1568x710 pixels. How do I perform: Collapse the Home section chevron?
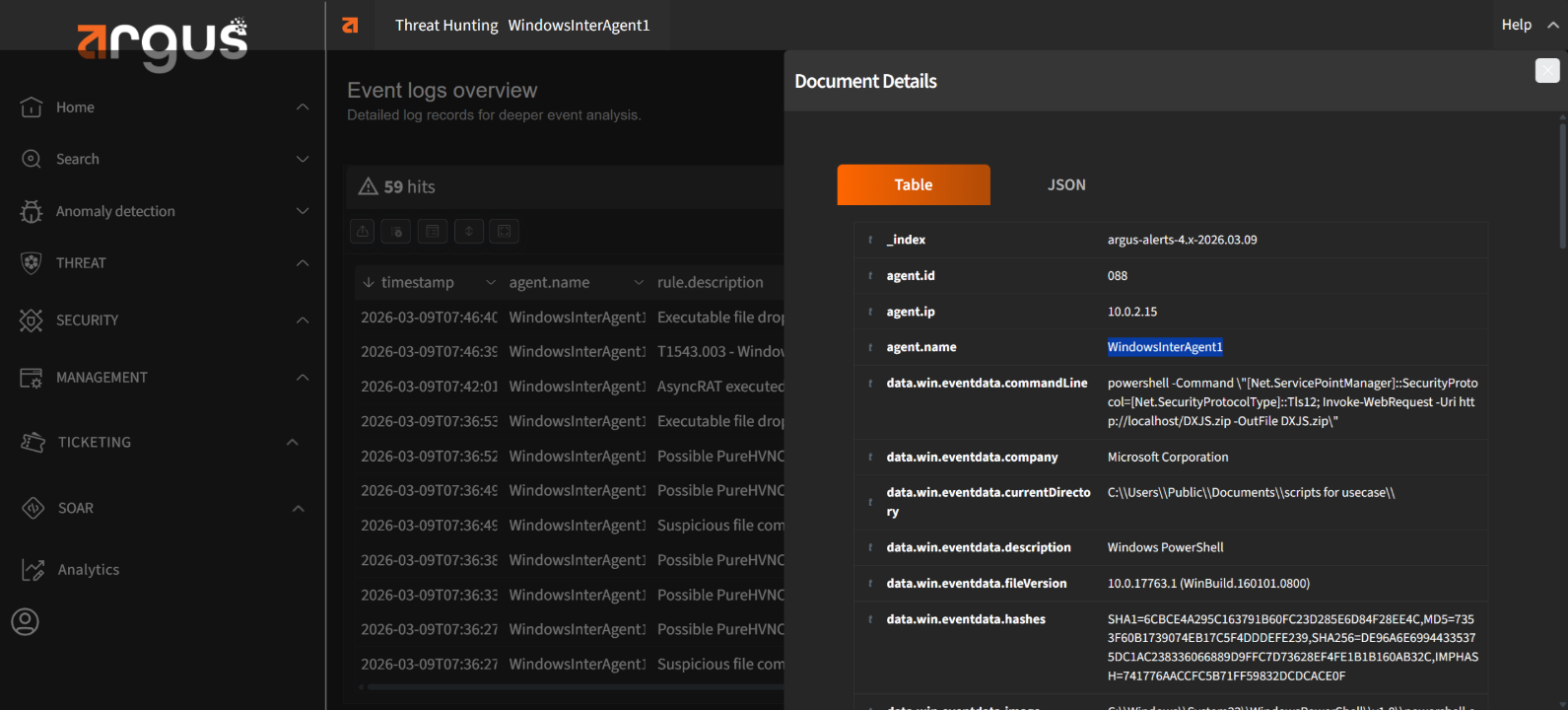303,106
